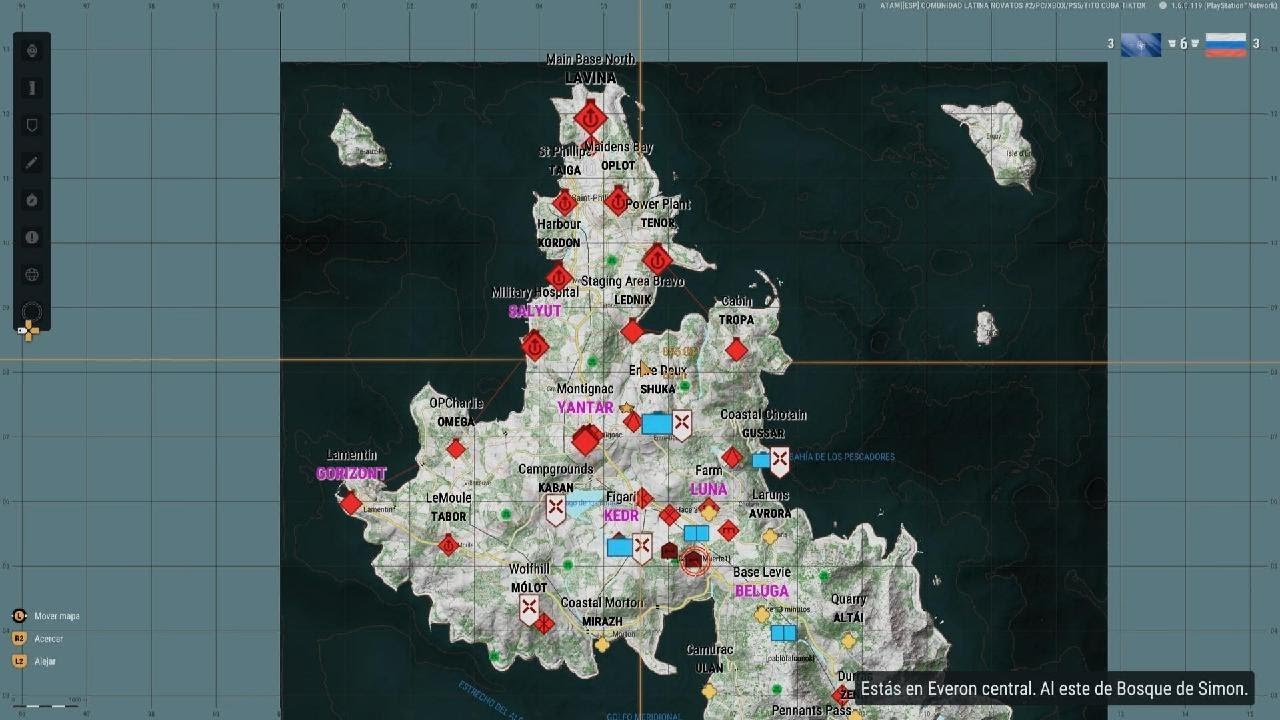
Task: Click the crossed-swords flag near Coastal Chotain Gussar
Action: (780, 461)
